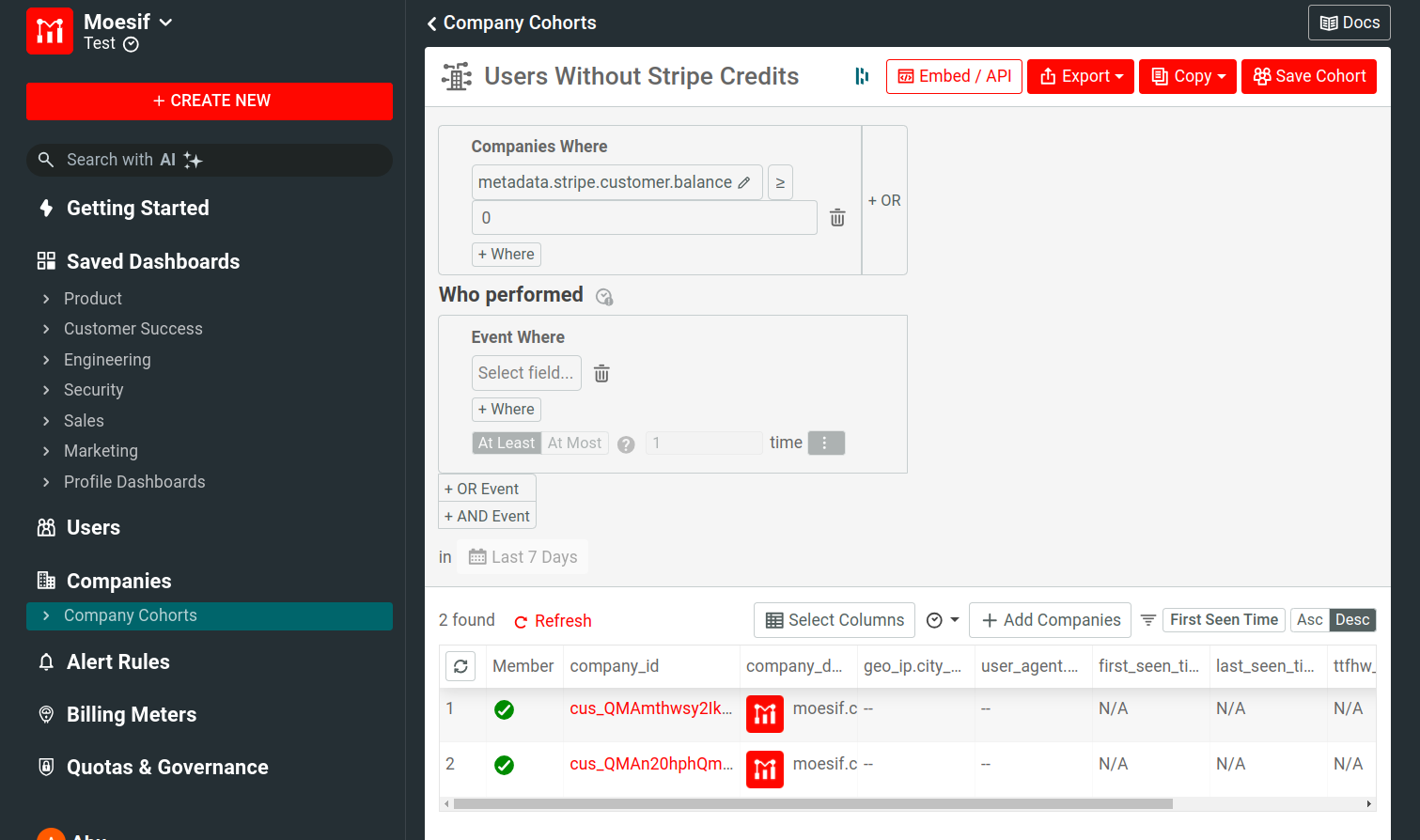The width and height of the screenshot is (1420, 840).
Task: Click the Moesif logo in sidebar
Action: click(x=50, y=31)
